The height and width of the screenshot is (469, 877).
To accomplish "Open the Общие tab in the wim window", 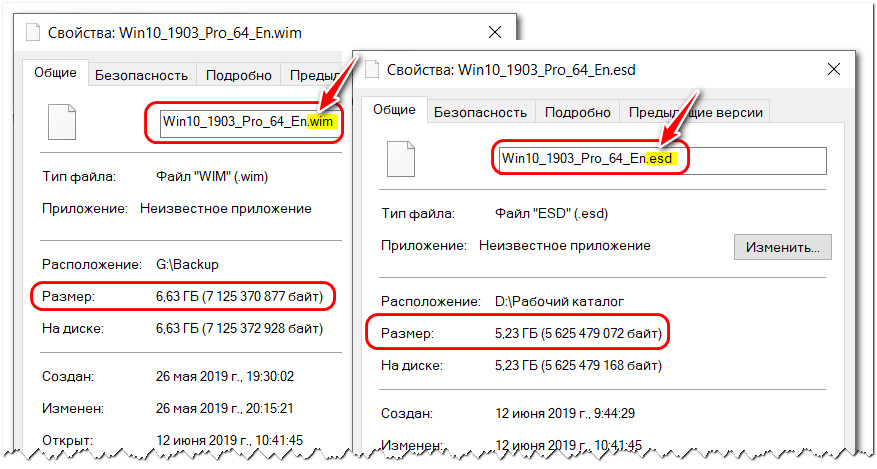I will point(55,73).
